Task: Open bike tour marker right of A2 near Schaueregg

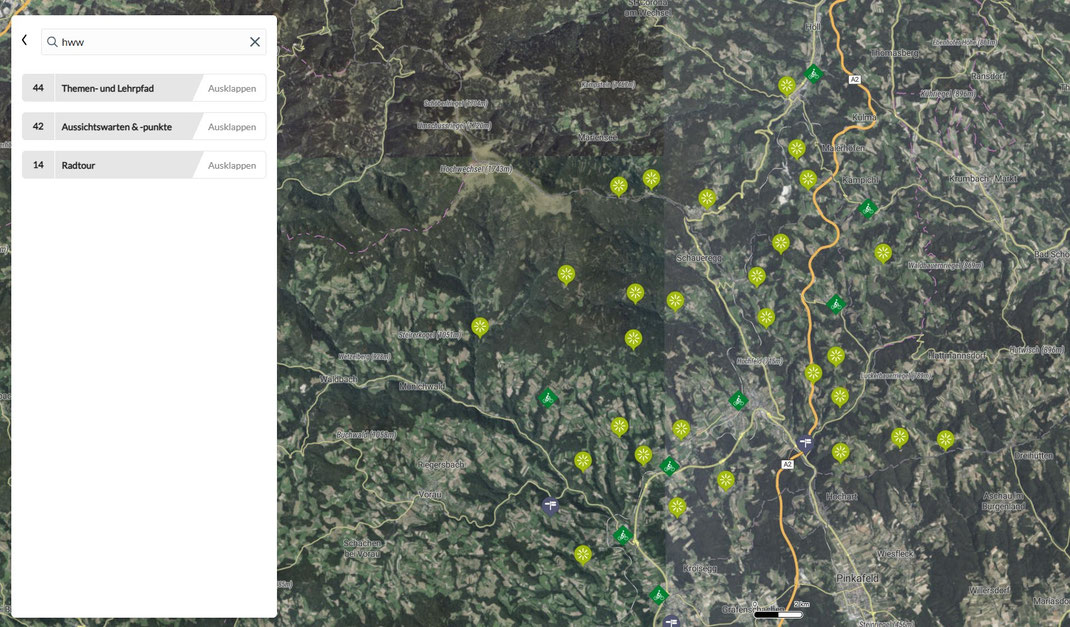Action: click(836, 304)
